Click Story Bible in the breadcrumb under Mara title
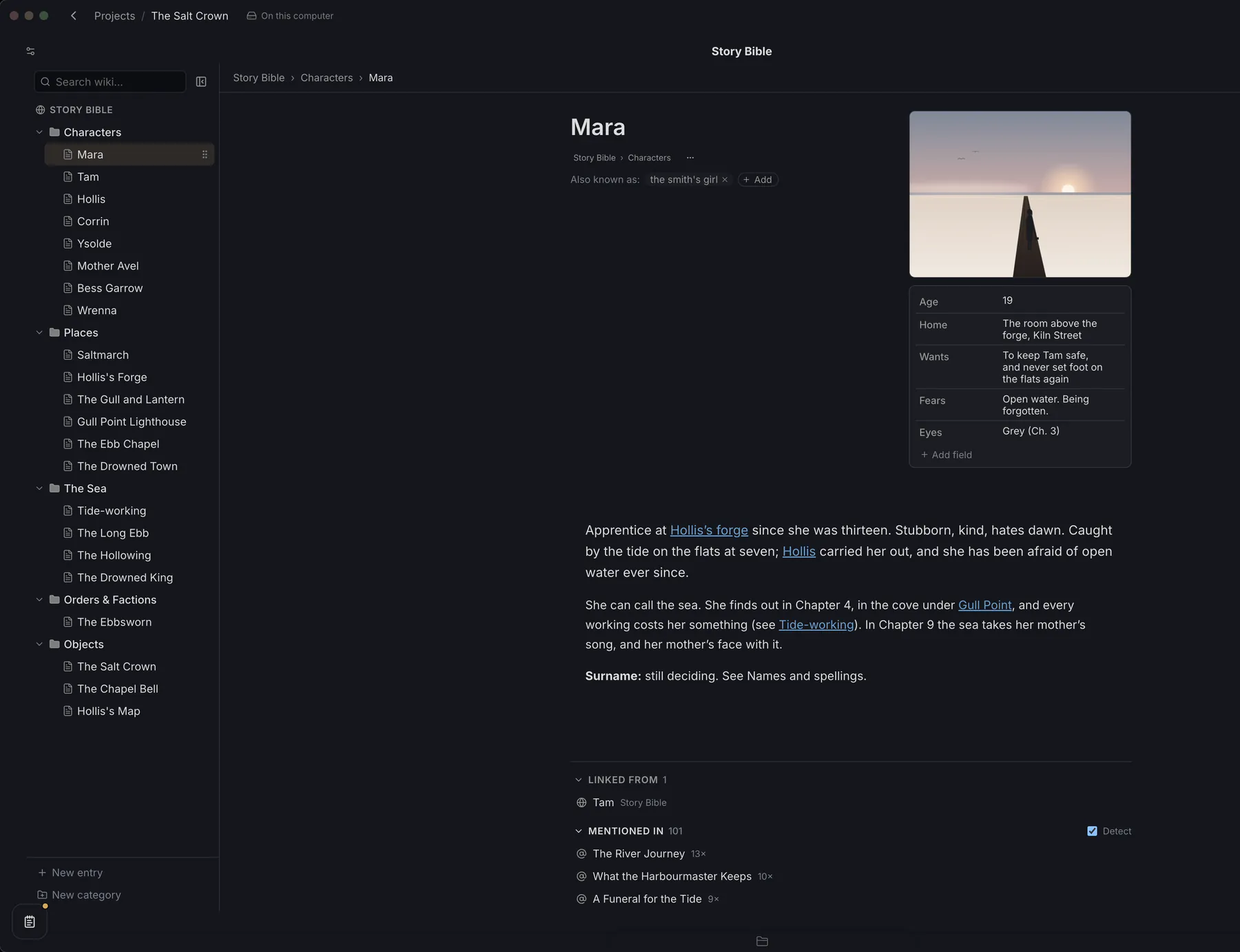This screenshot has width=1240, height=952. coord(595,158)
